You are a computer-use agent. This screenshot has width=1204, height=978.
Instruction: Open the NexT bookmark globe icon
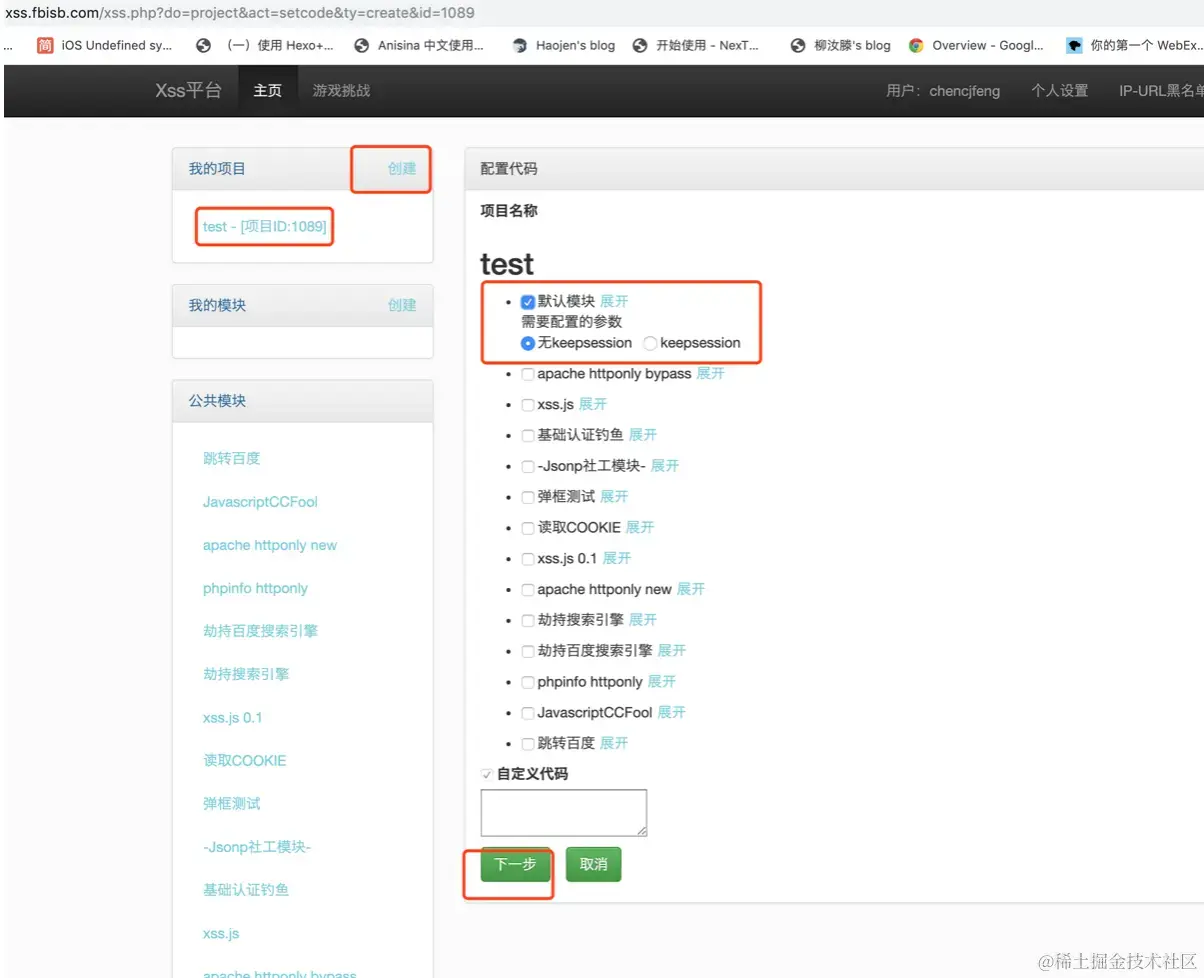(x=640, y=45)
